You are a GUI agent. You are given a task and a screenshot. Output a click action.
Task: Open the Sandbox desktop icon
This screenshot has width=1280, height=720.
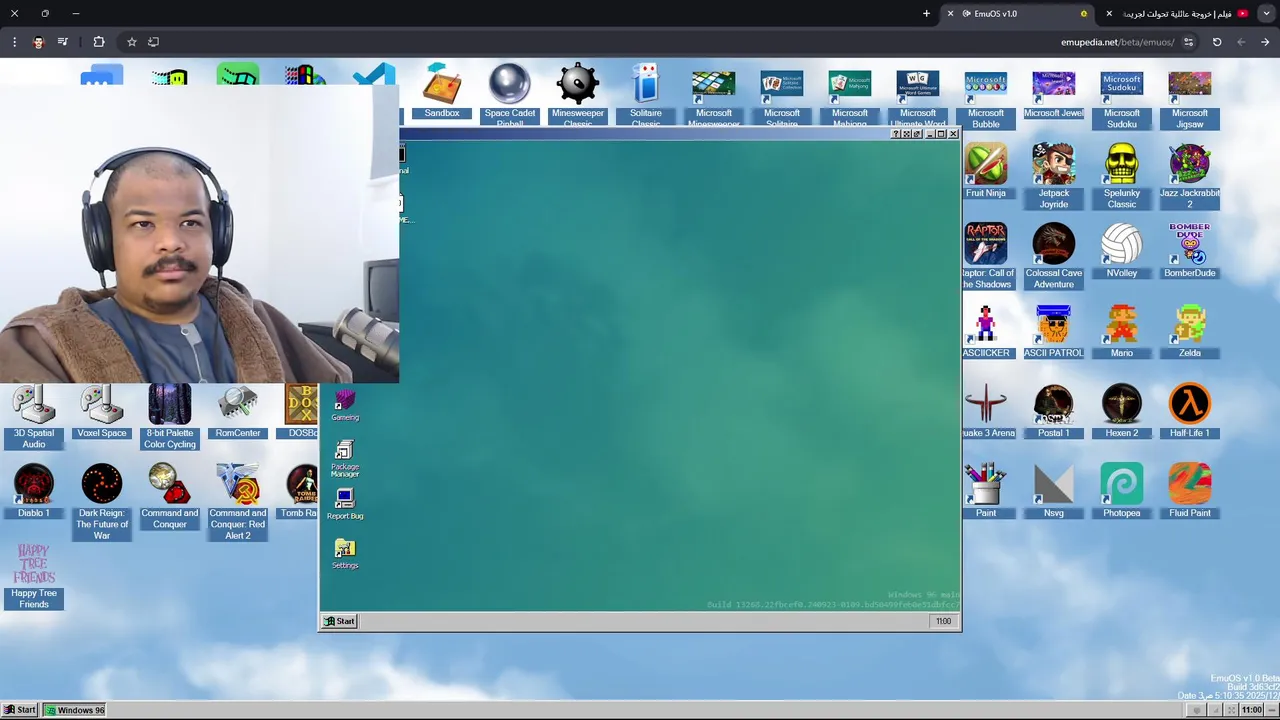point(442,91)
